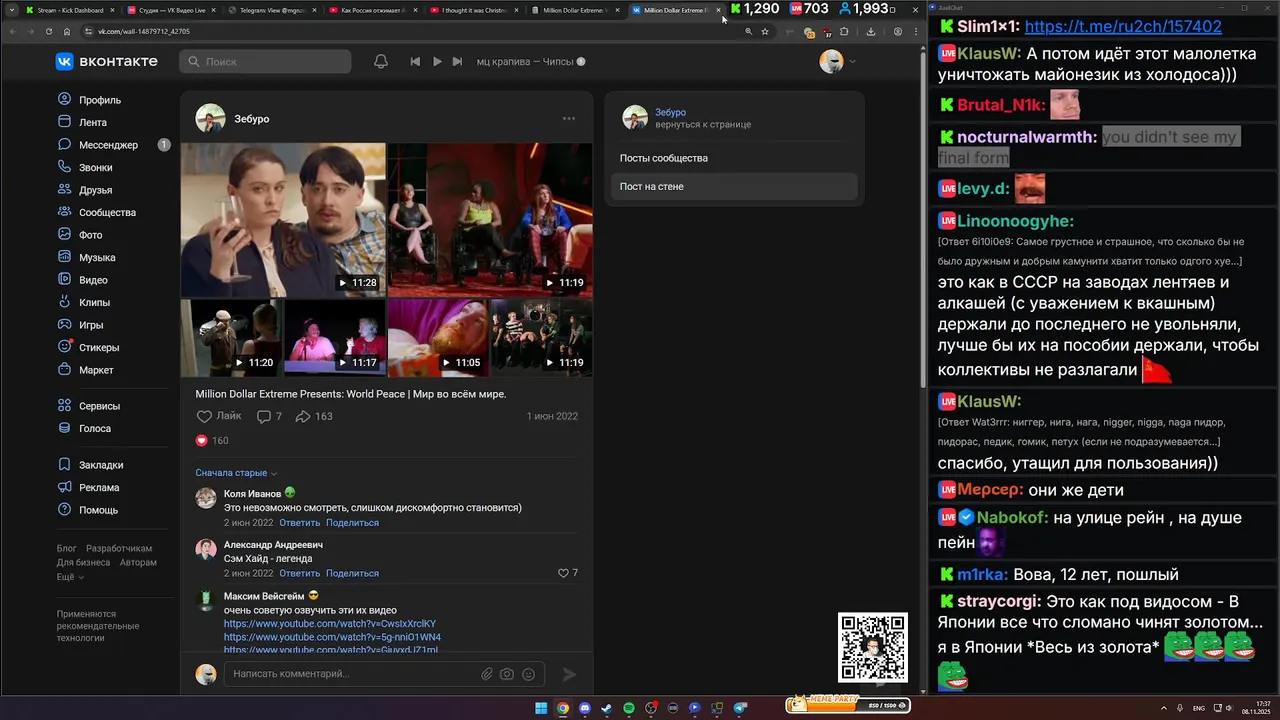The height and width of the screenshot is (720, 1280).
Task: Attach a photo using camera icon
Action: 507,674
